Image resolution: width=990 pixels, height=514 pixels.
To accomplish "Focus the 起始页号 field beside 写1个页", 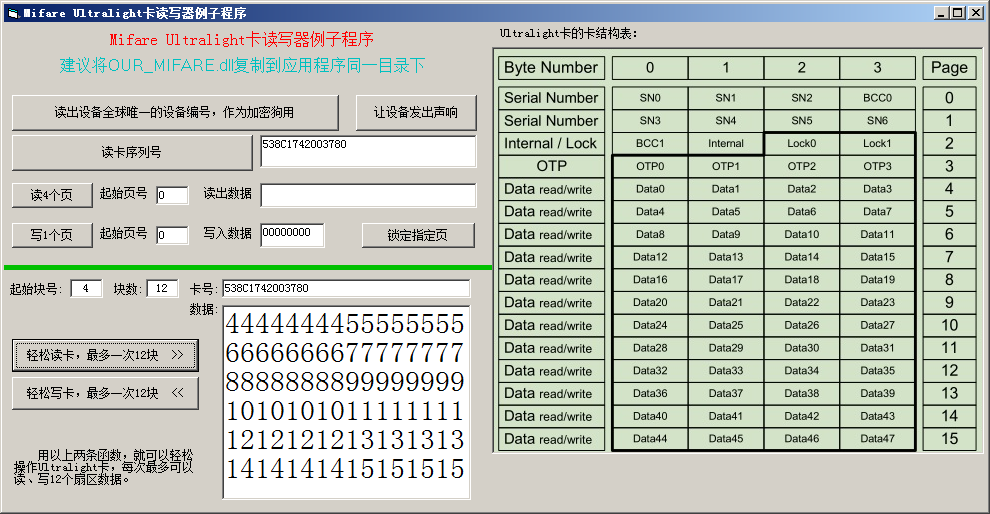I will (172, 236).
